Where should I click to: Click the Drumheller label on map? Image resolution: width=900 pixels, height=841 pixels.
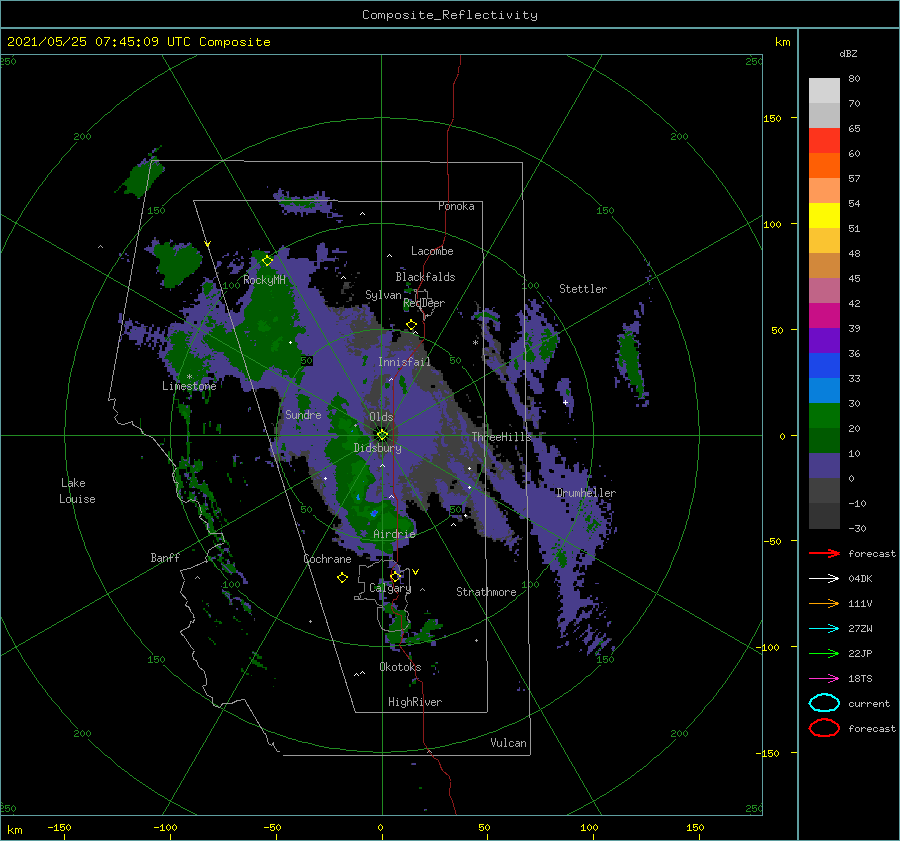pyautogui.click(x=586, y=493)
